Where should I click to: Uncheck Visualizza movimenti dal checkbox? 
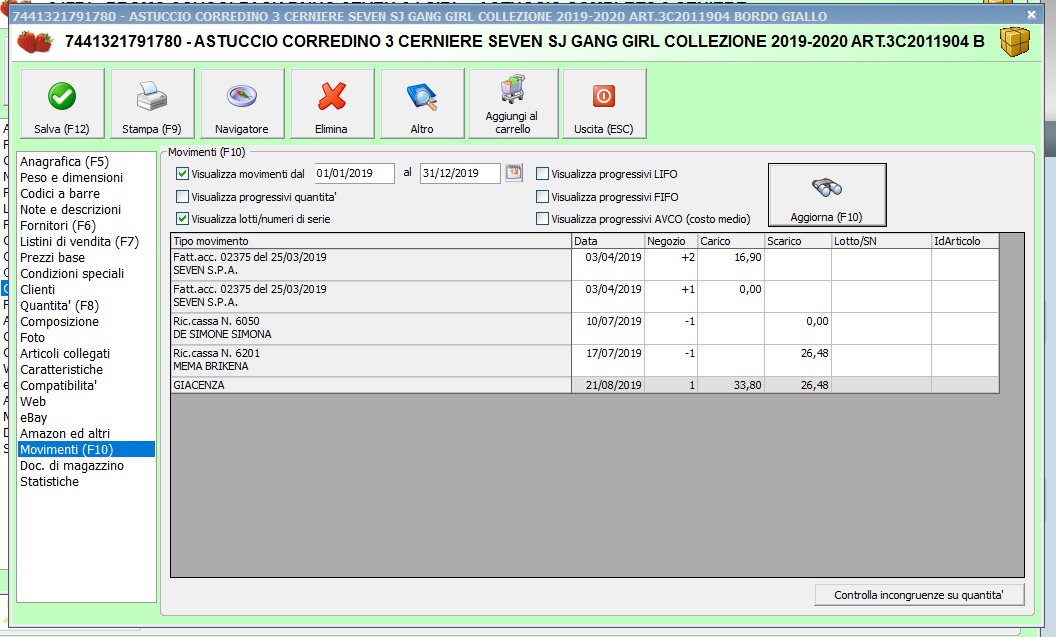pyautogui.click(x=182, y=174)
